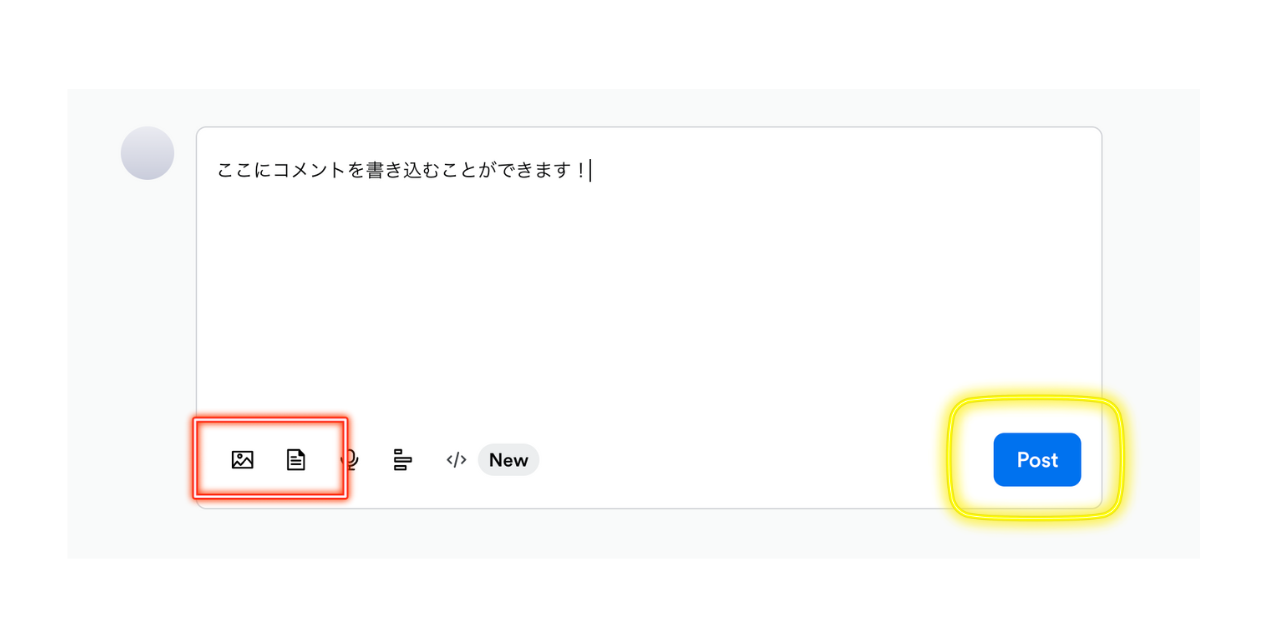Select the New pill label in toolbar

[x=508, y=460]
